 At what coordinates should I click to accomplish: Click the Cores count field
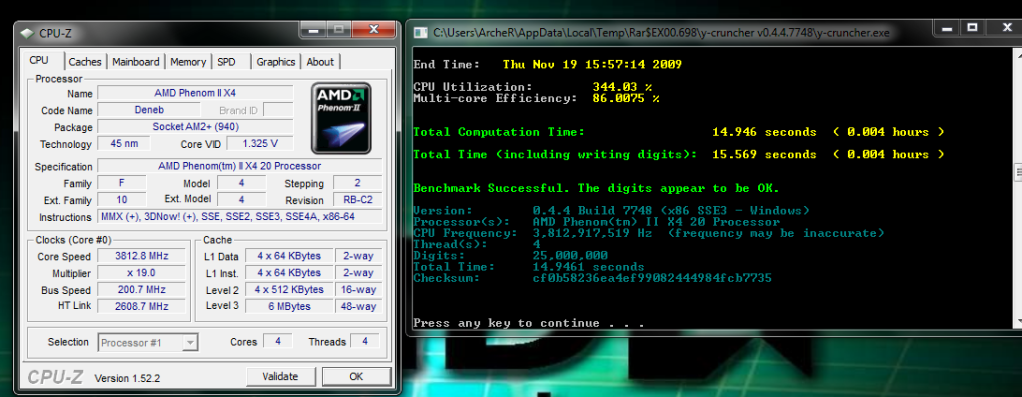(278, 342)
